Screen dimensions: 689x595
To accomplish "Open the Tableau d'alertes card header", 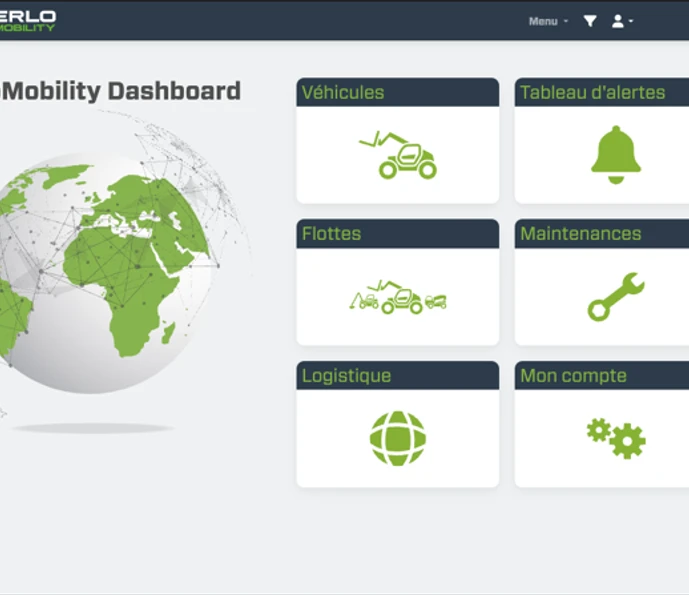I will 592,93.
